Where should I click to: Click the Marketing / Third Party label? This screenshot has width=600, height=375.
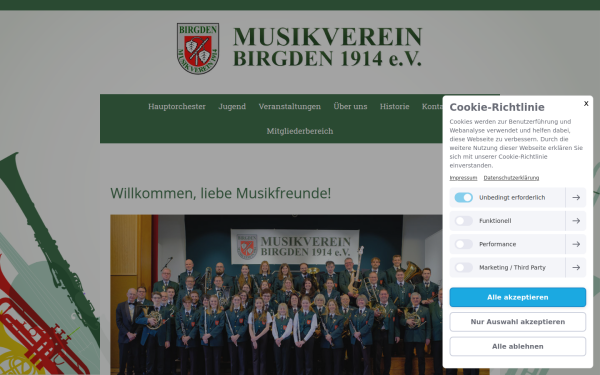coord(512,267)
